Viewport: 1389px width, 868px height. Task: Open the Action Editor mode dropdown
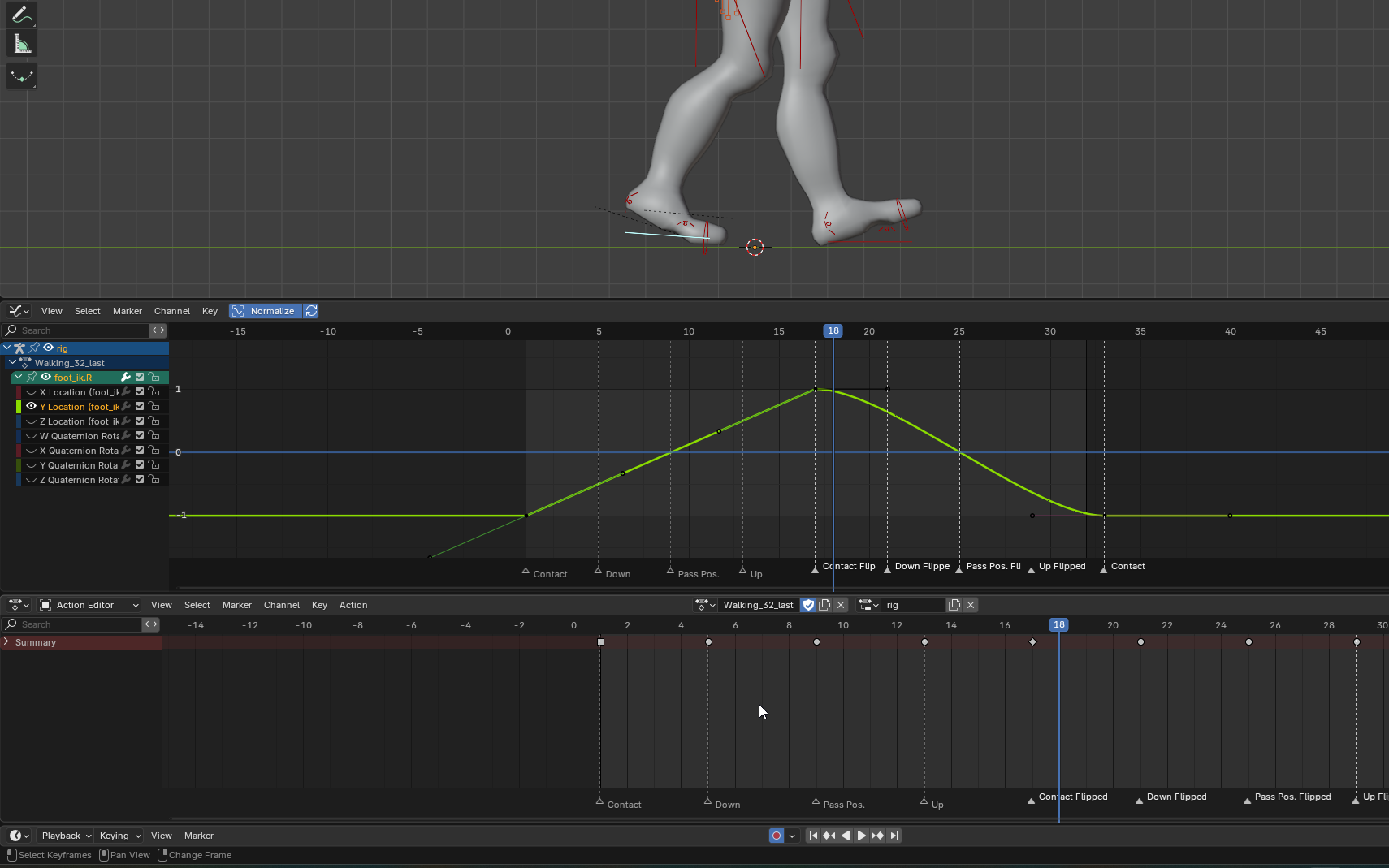[89, 605]
